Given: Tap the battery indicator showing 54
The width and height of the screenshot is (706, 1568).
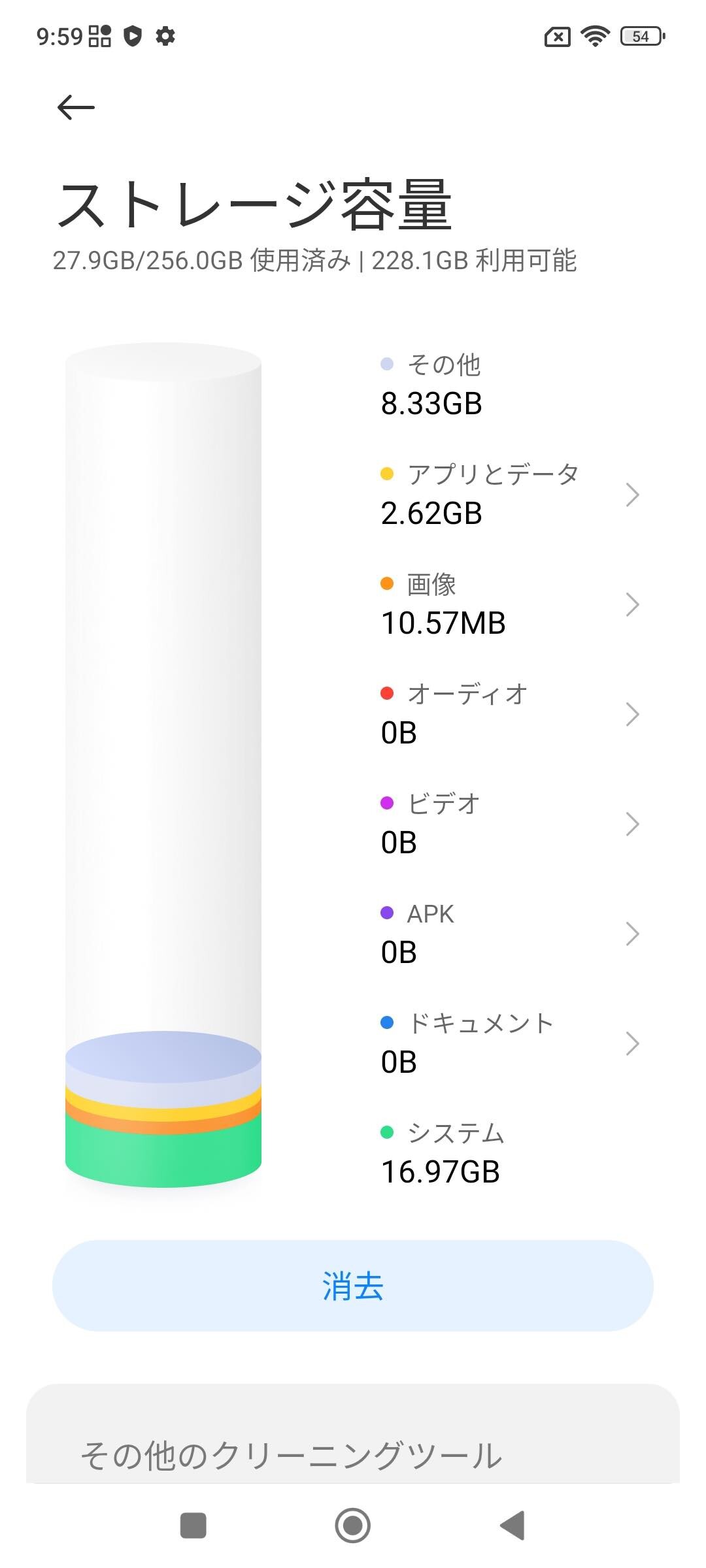Looking at the screenshot, I should pos(642,36).
